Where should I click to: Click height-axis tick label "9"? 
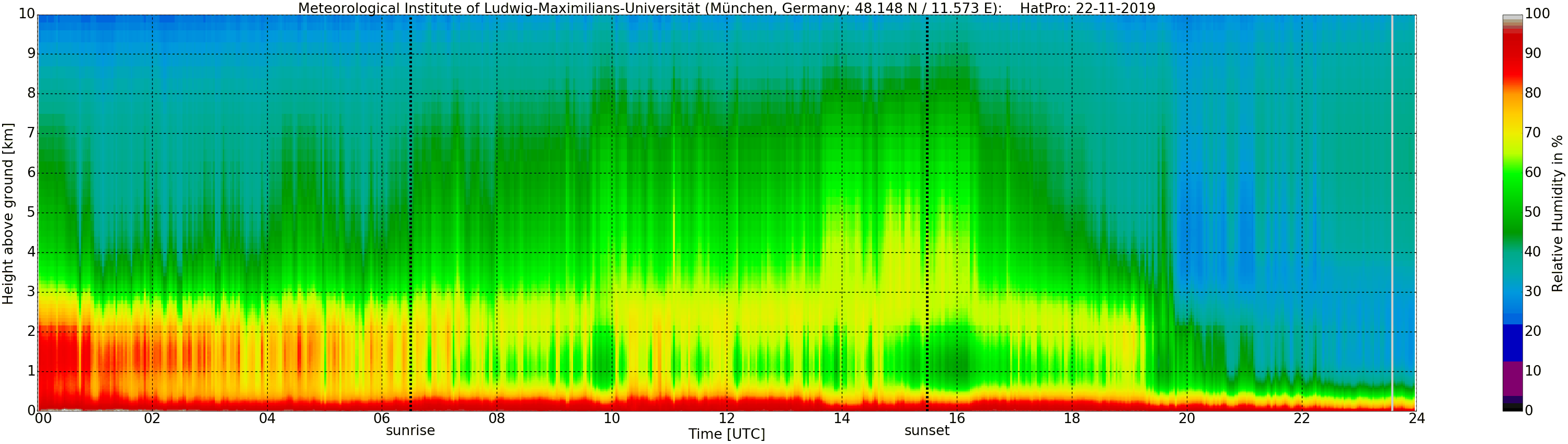pyautogui.click(x=31, y=53)
